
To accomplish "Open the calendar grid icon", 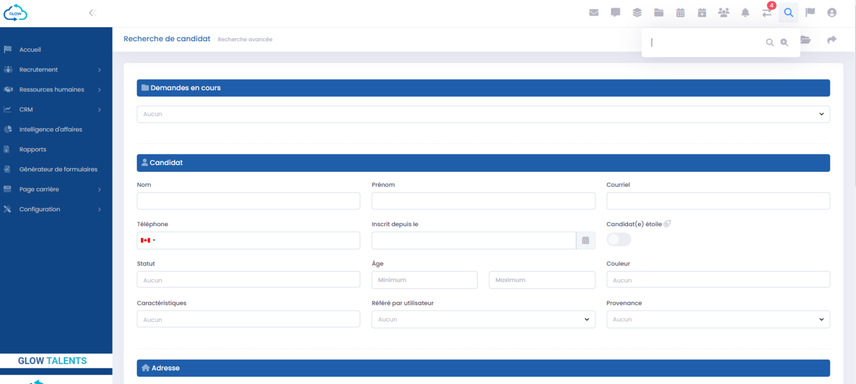I will 680,13.
